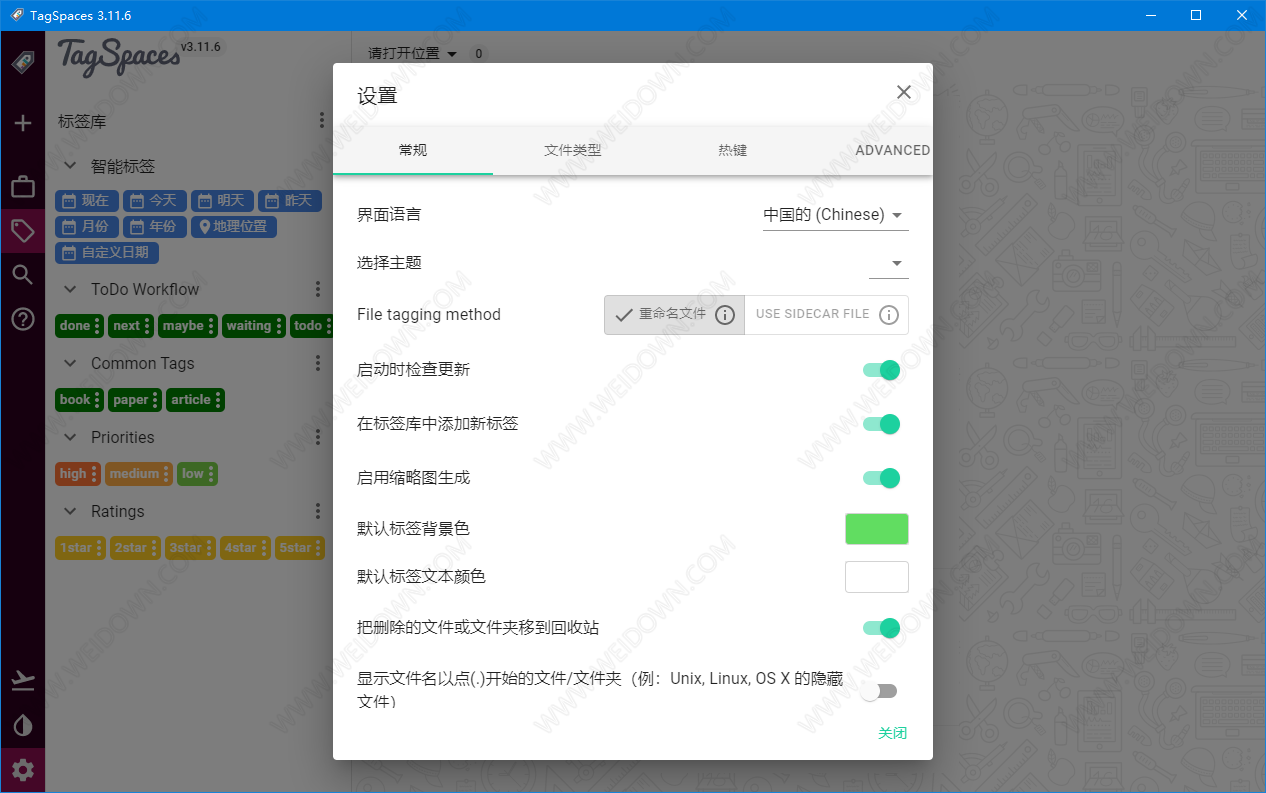
Task: Collapse the Priorities group
Action: point(70,437)
